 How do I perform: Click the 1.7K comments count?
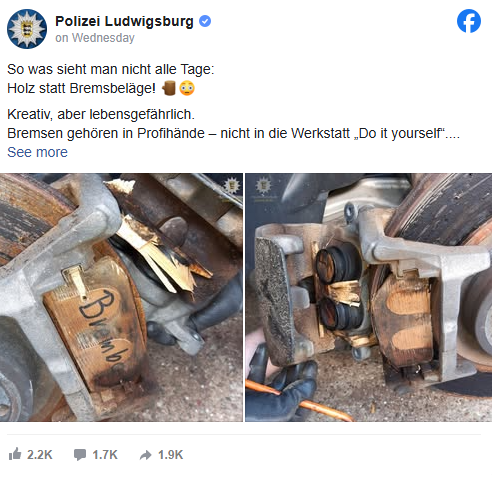[x=105, y=455]
